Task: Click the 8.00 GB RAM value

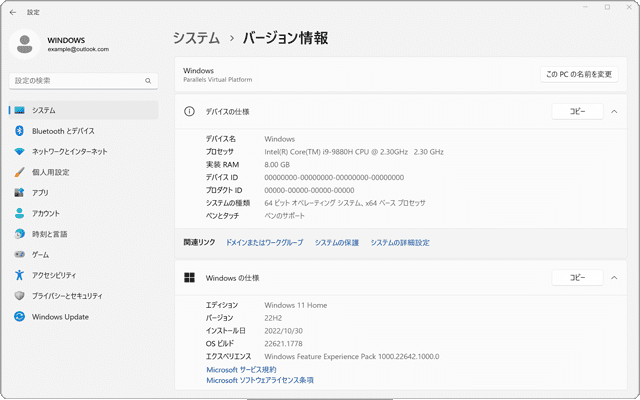Action: [277, 164]
